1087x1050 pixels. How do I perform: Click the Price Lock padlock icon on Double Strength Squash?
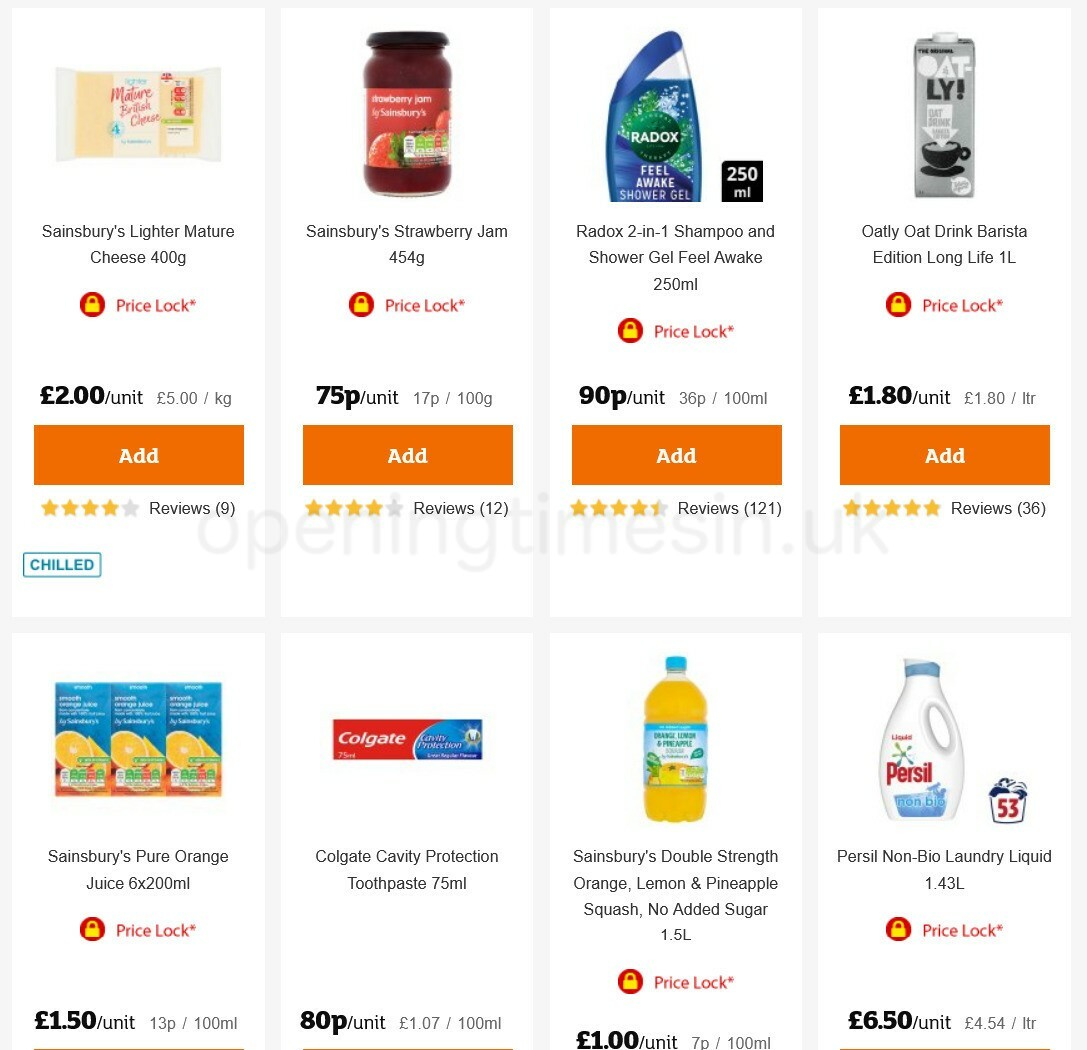[x=630, y=981]
